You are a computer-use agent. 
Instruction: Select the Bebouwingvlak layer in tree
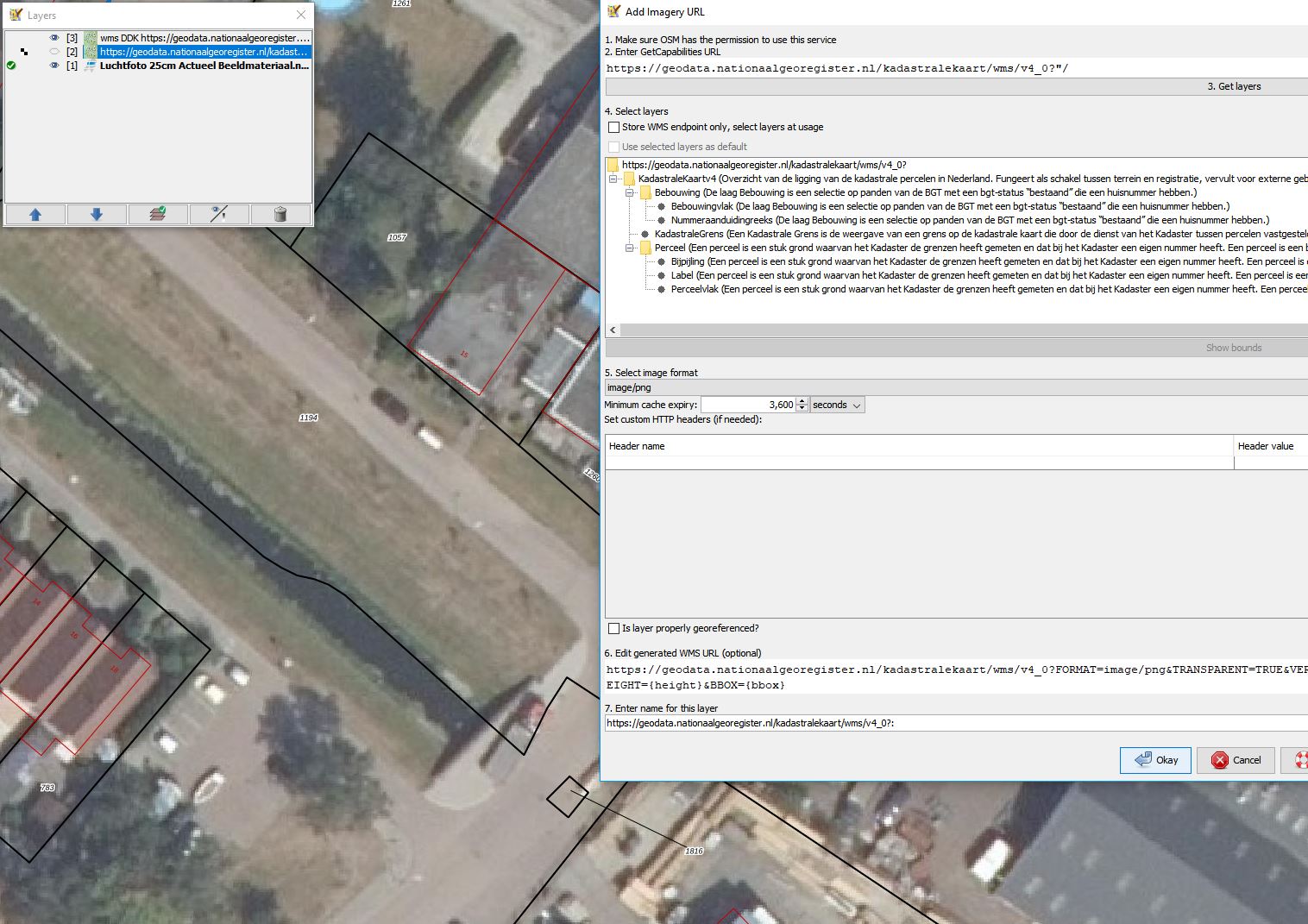click(950, 206)
